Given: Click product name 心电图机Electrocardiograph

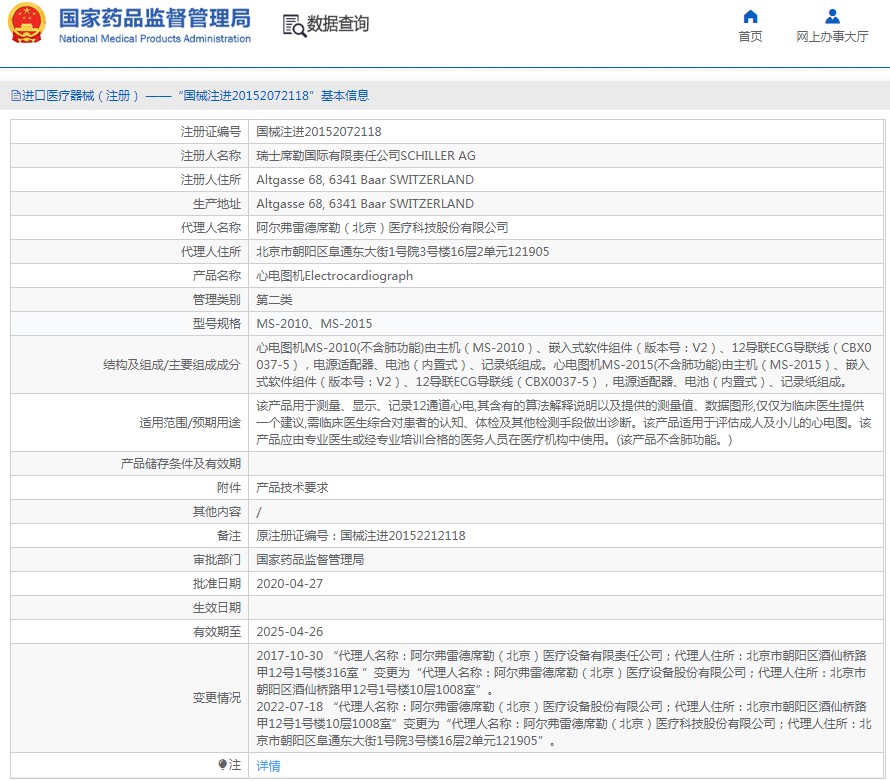Looking at the screenshot, I should (334, 276).
